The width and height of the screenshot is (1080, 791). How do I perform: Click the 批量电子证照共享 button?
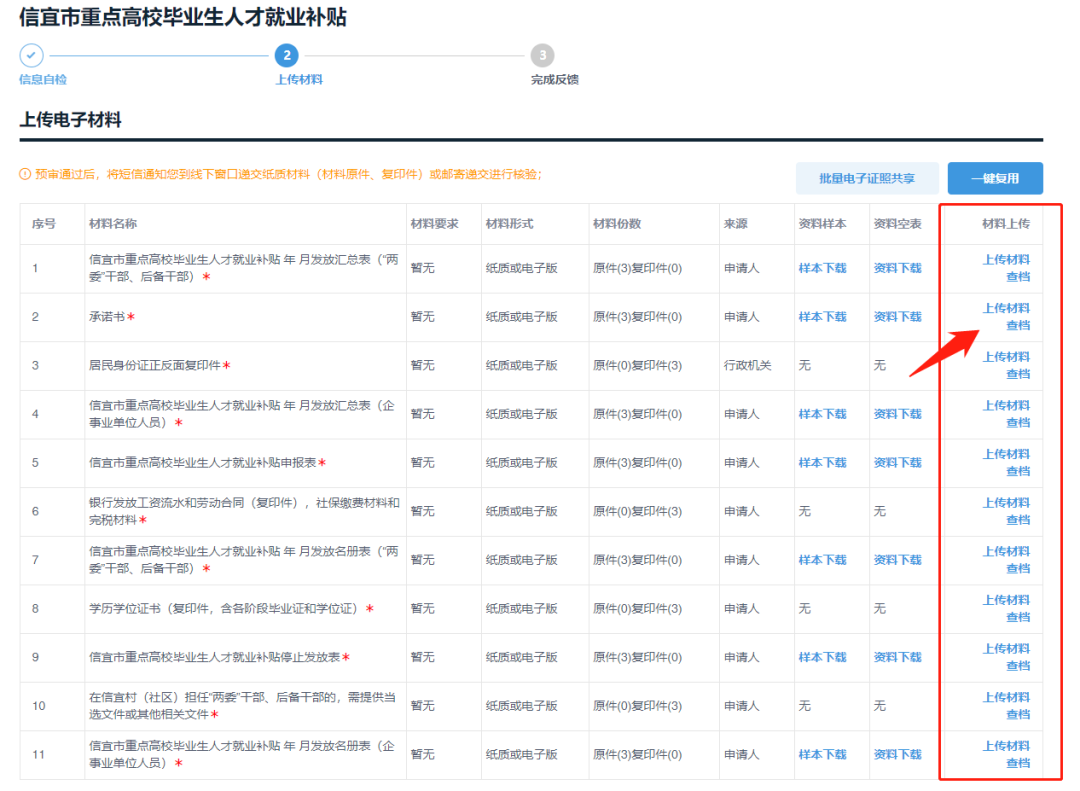pyautogui.click(x=866, y=178)
